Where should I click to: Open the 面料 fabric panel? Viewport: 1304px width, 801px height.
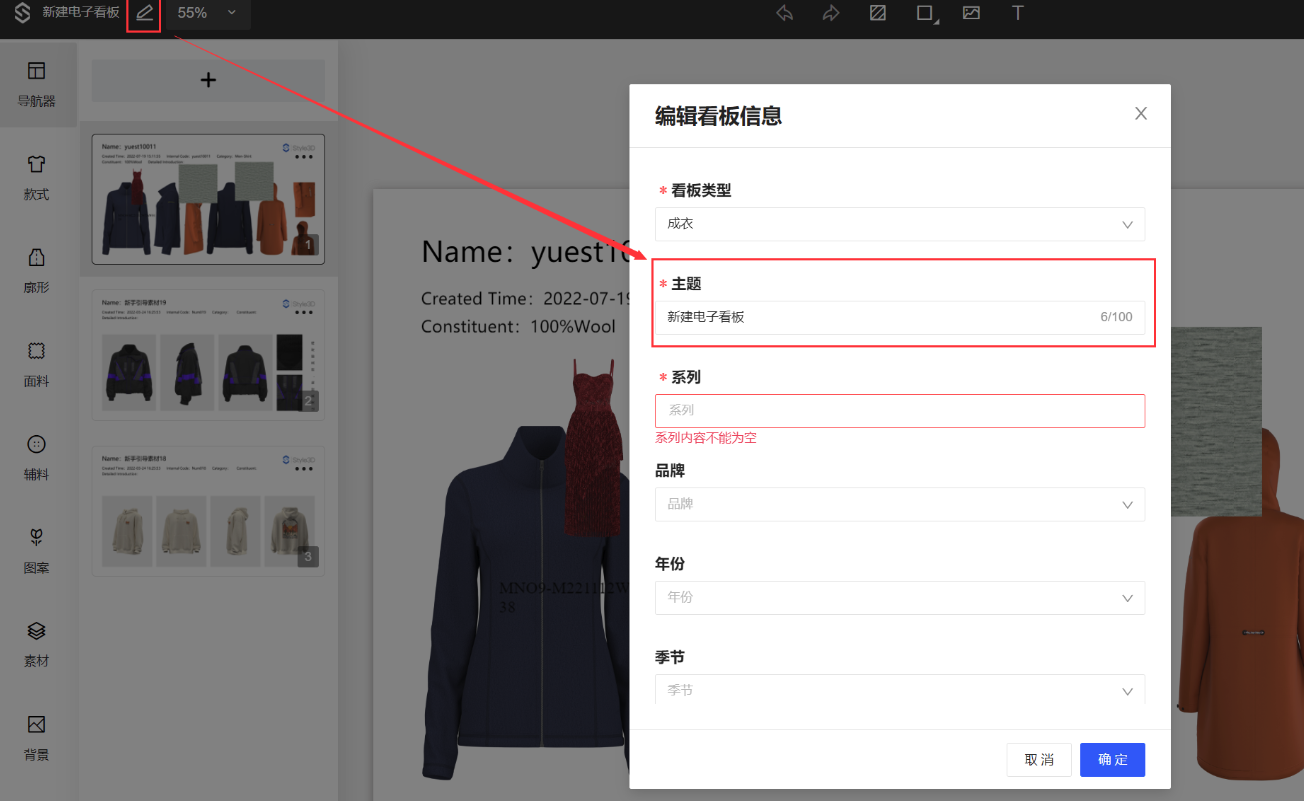click(37, 364)
